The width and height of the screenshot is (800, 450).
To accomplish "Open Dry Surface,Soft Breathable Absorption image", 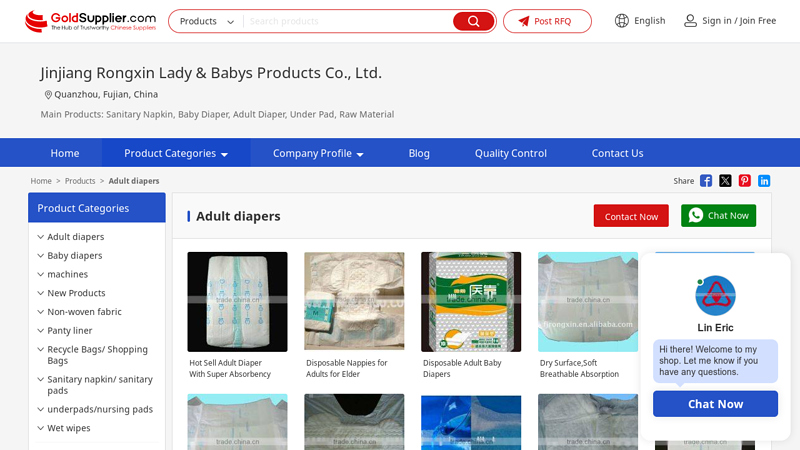I will tap(588, 302).
